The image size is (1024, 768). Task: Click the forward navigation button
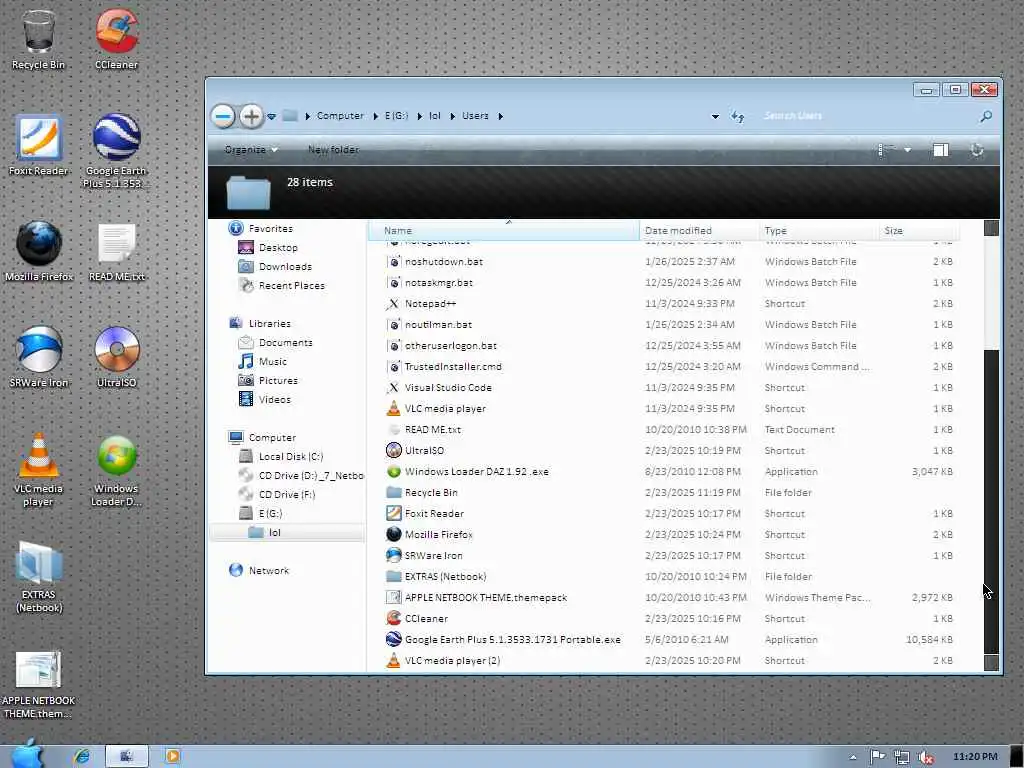click(x=251, y=116)
